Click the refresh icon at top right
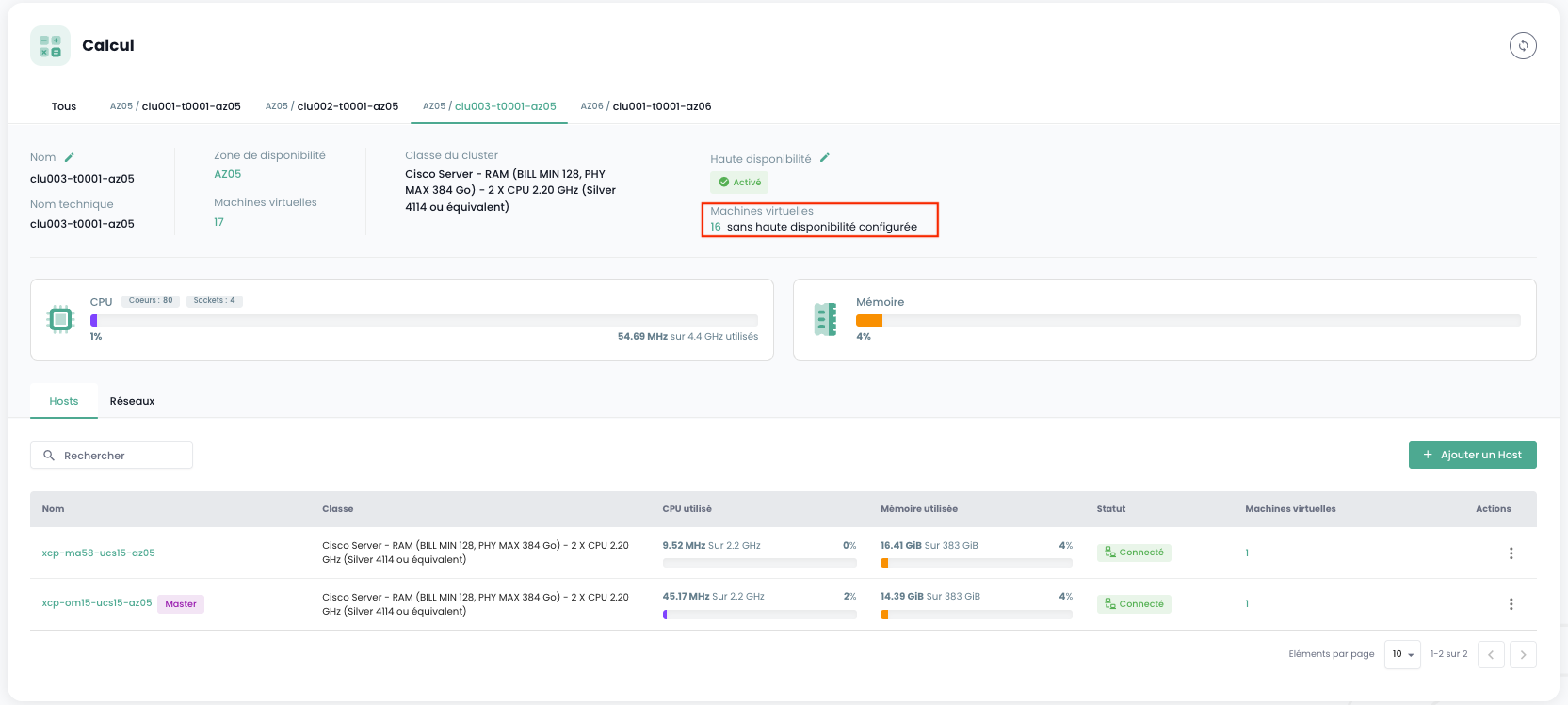1568x705 pixels. pos(1522,45)
